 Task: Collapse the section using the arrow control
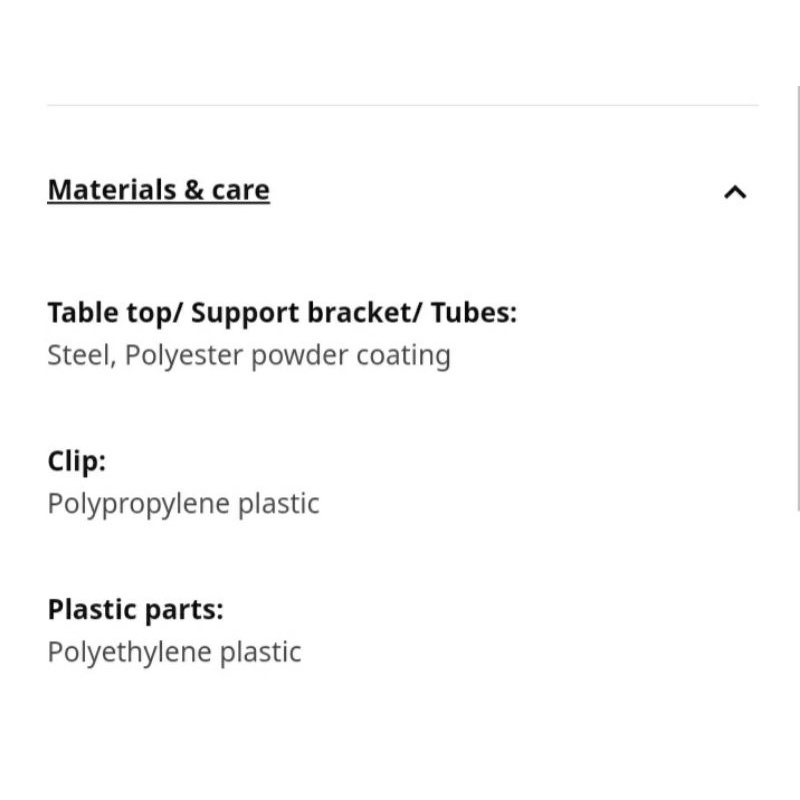736,189
